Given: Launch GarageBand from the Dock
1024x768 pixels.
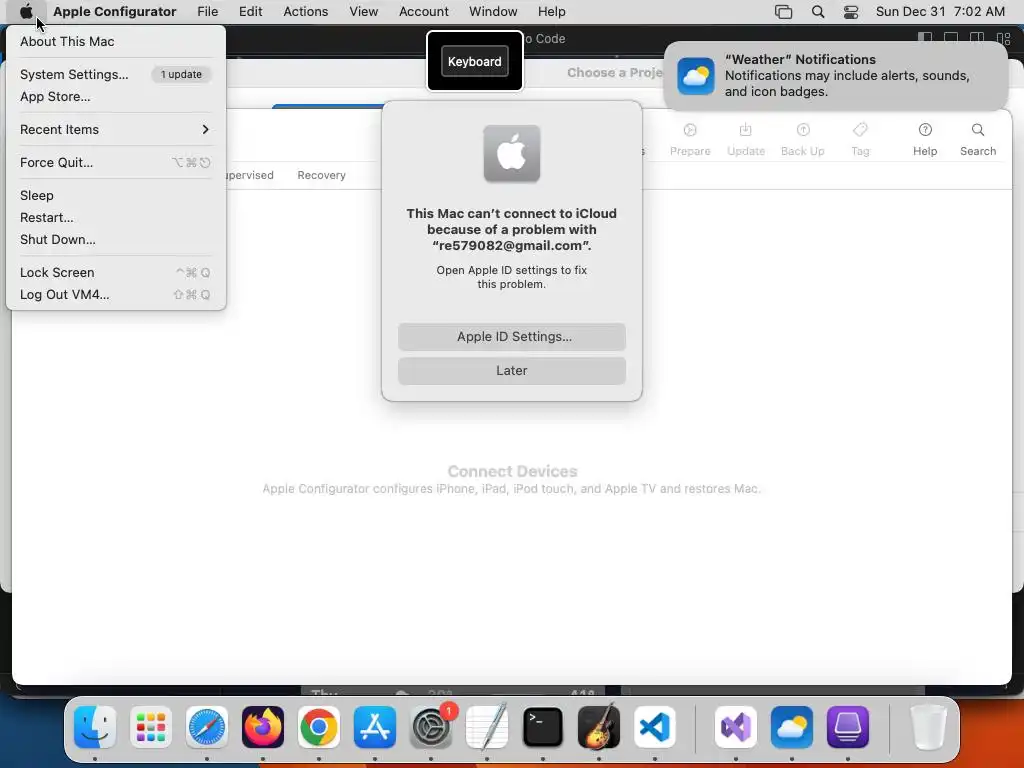Looking at the screenshot, I should point(599,727).
